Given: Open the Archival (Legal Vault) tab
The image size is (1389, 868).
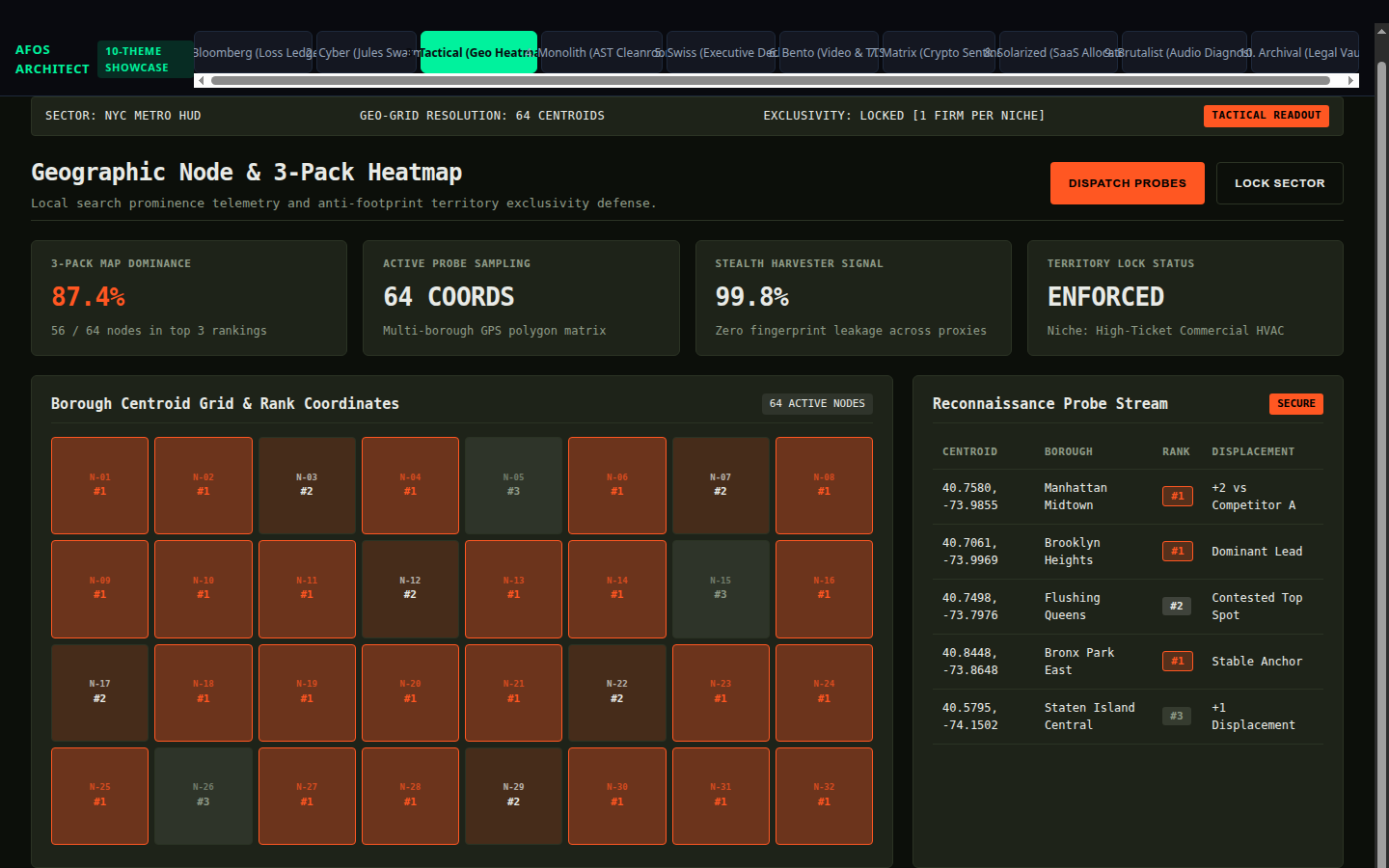Looking at the screenshot, I should click(x=1305, y=52).
